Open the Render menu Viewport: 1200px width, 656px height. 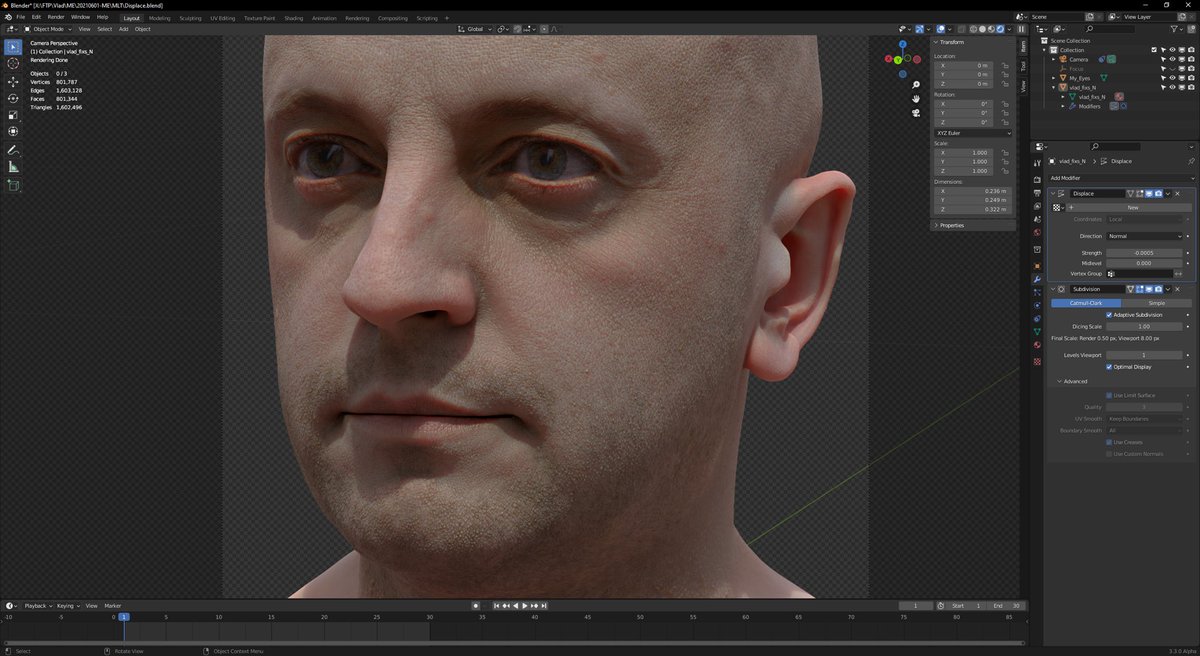[56, 17]
